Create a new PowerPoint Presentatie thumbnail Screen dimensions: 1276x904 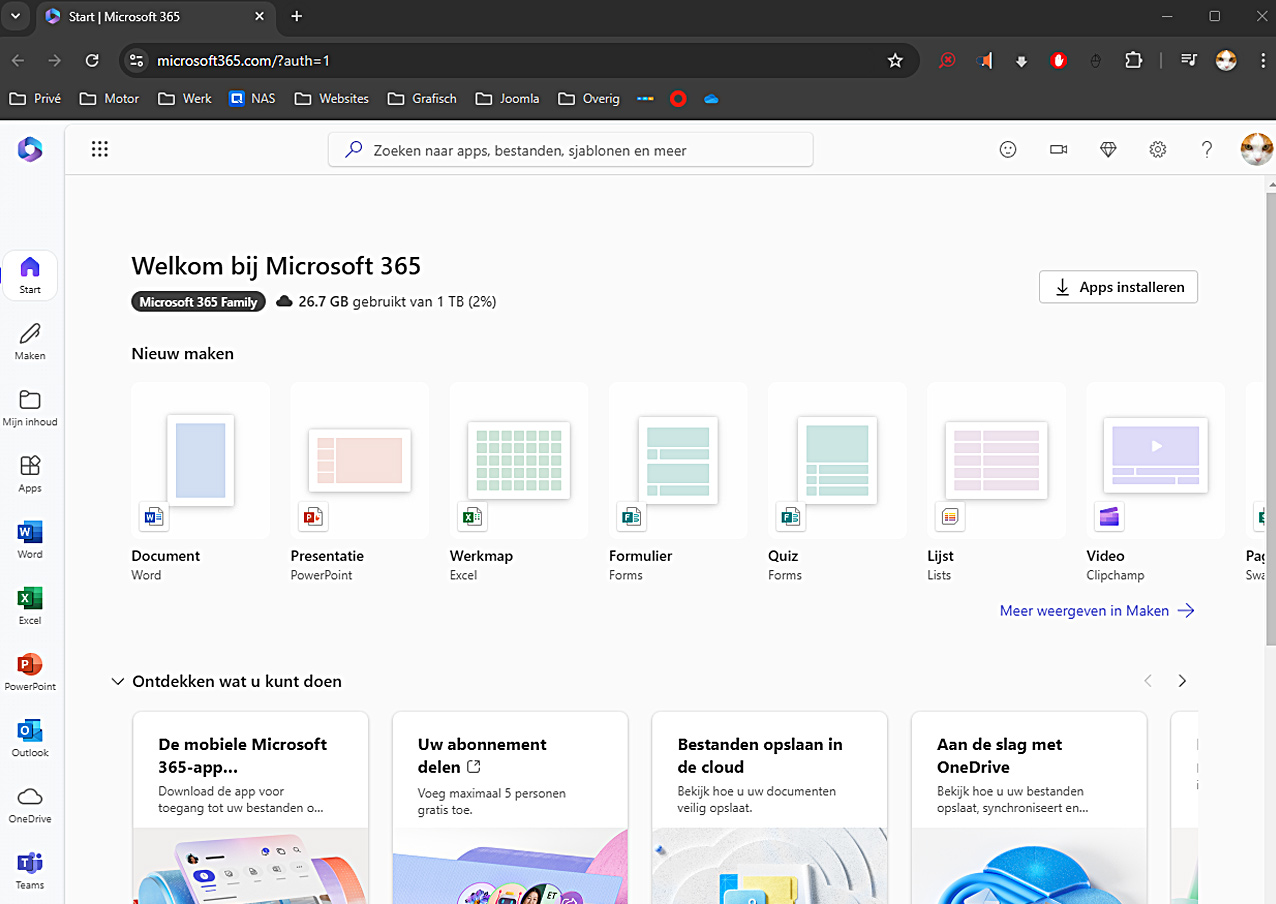click(359, 461)
